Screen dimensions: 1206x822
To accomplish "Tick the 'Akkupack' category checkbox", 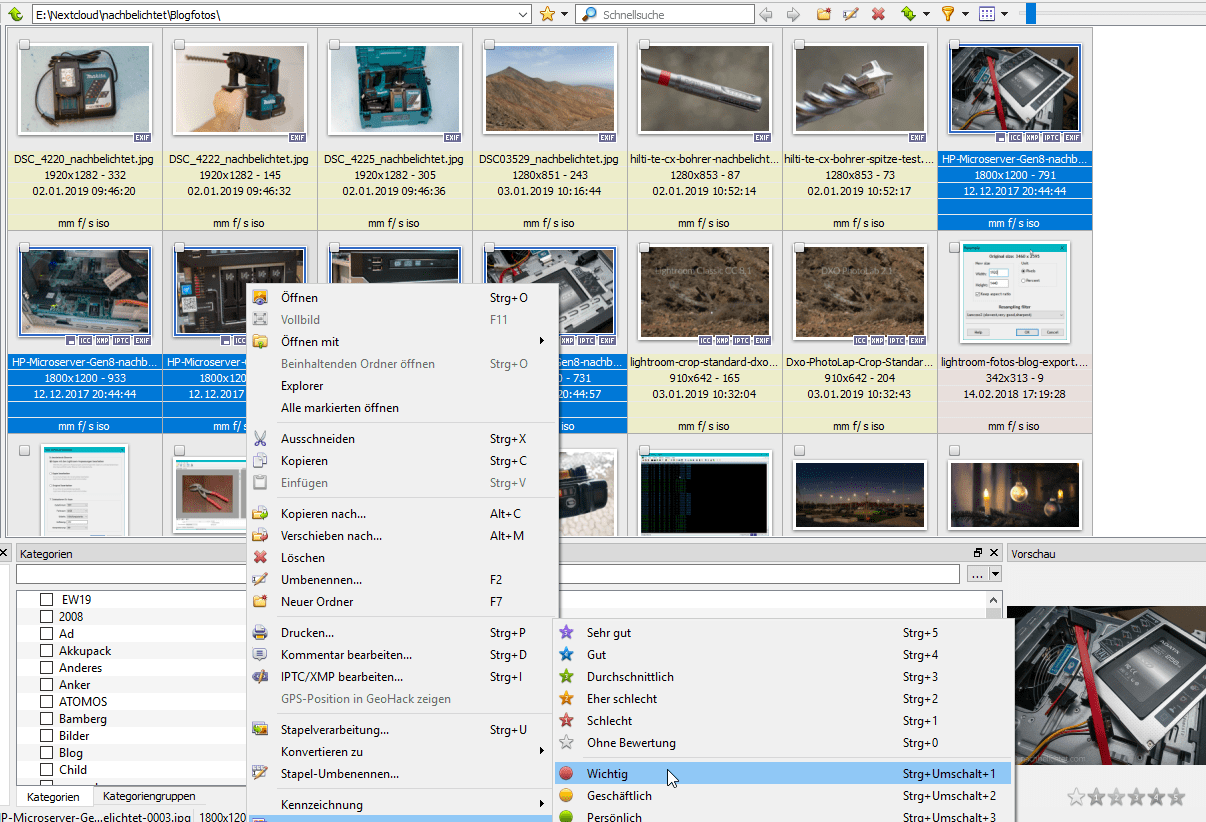I will pos(46,651).
